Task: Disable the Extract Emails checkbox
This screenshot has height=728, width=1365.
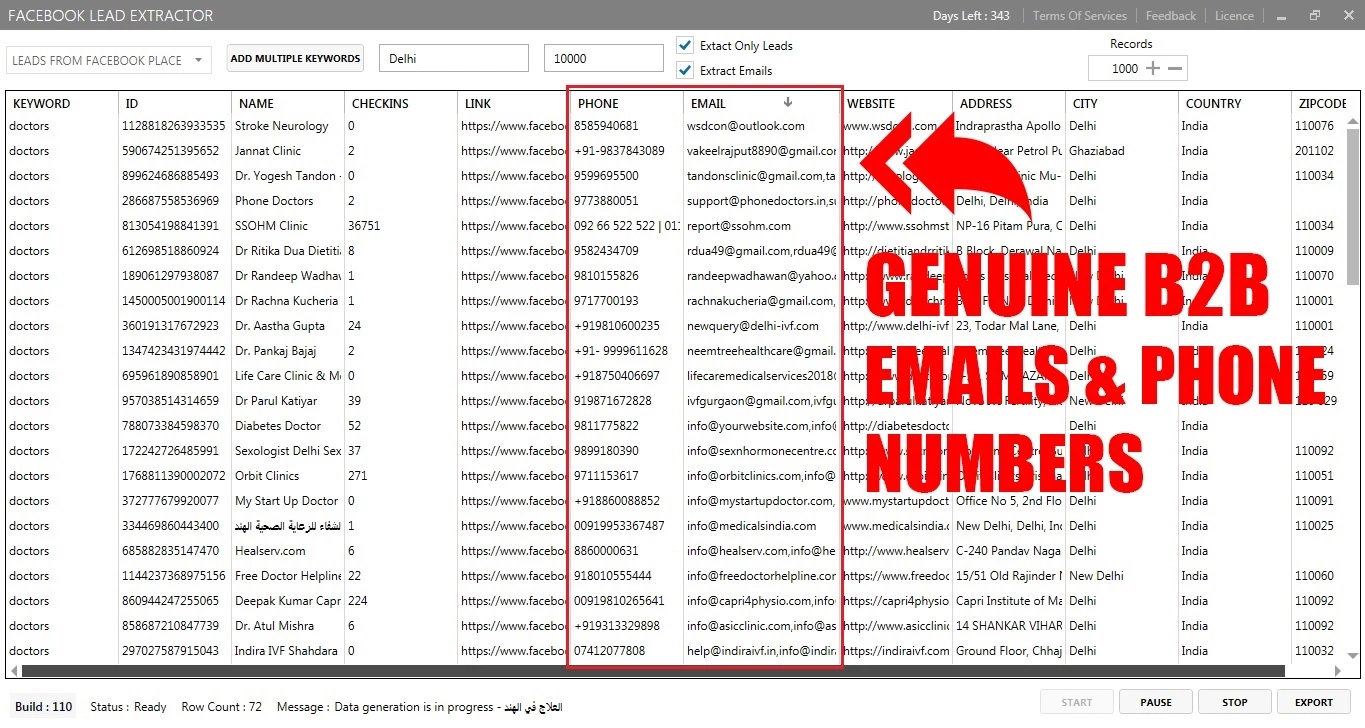Action: (685, 70)
